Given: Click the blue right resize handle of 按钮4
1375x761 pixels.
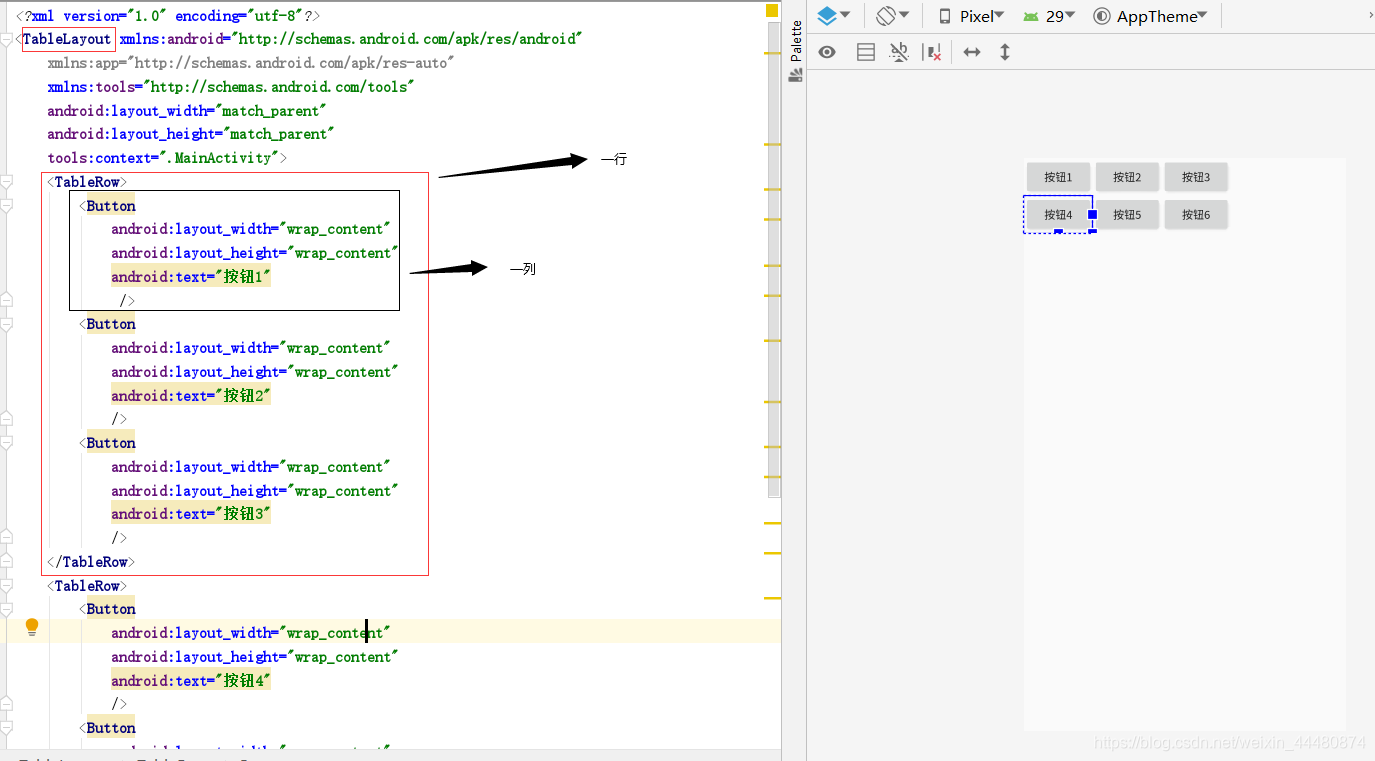Looking at the screenshot, I should pyautogui.click(x=1093, y=214).
